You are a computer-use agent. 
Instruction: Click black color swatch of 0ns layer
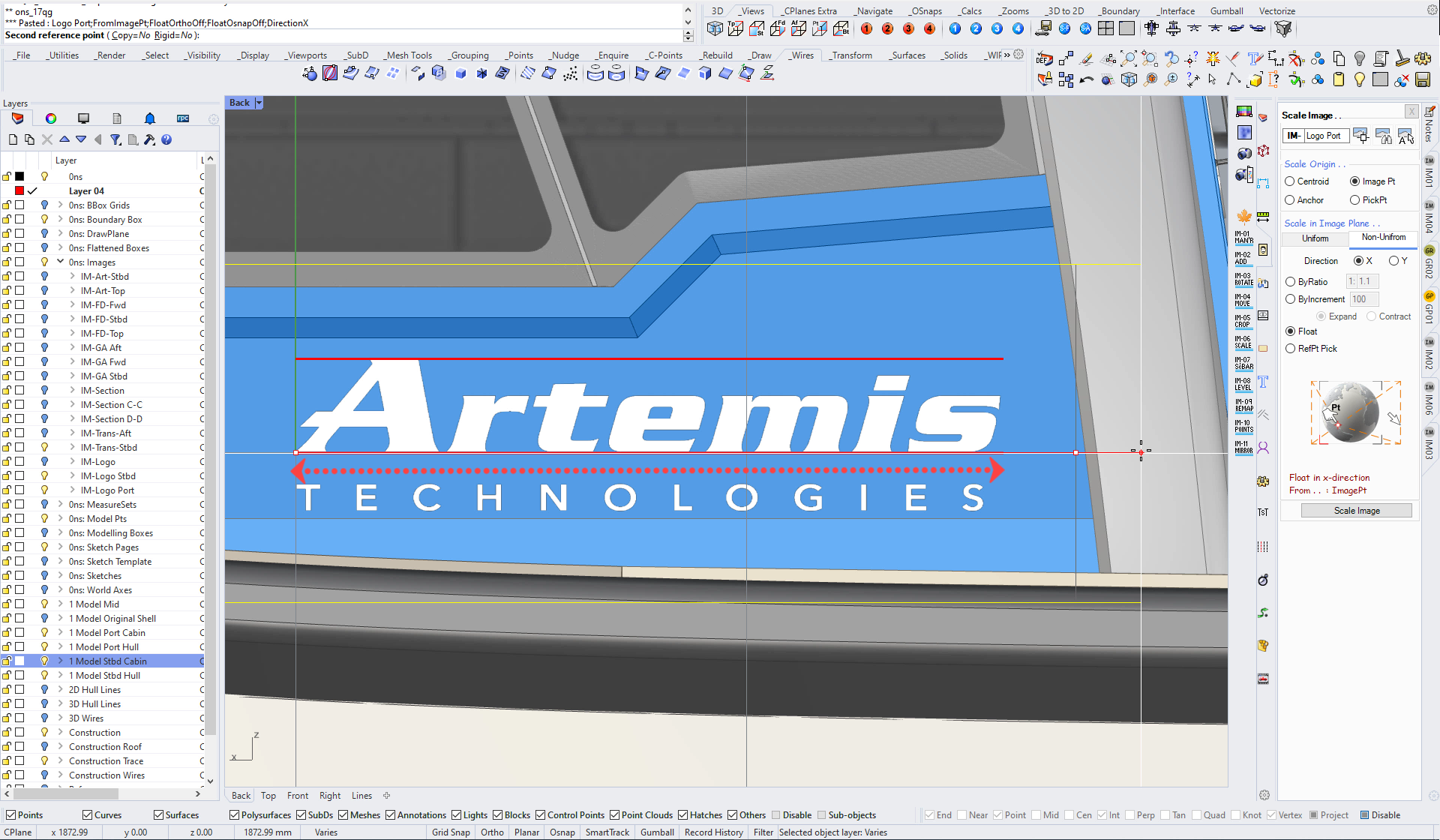[20, 176]
